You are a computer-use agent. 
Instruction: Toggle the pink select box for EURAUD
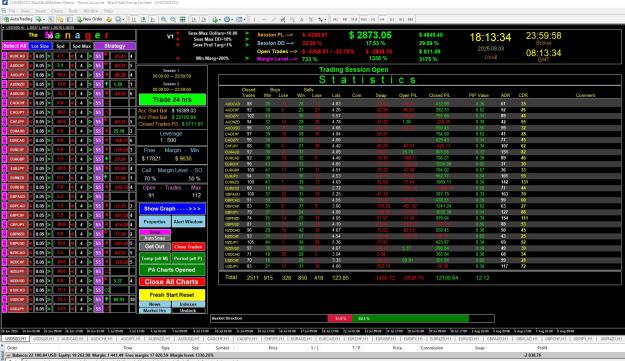(x=4, y=131)
